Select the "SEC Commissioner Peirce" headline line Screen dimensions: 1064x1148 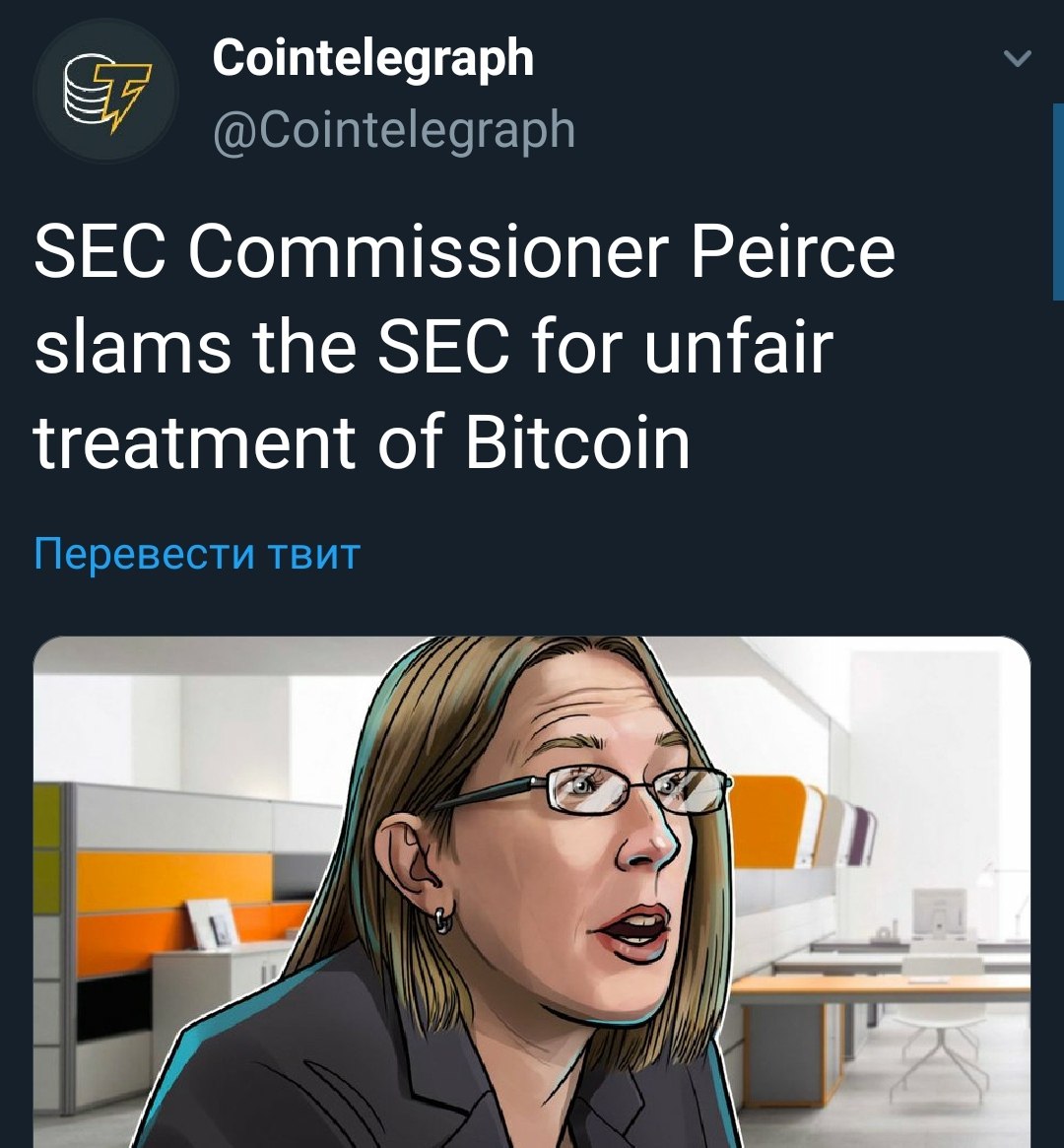point(465,252)
